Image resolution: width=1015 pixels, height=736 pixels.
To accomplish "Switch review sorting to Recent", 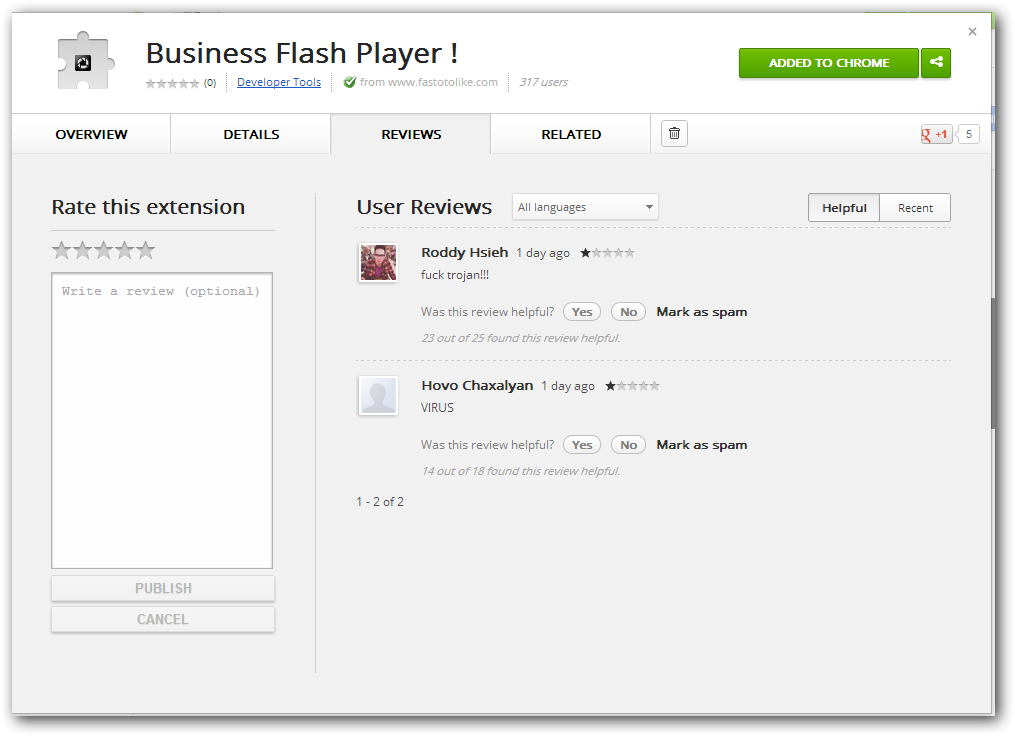I will point(915,208).
